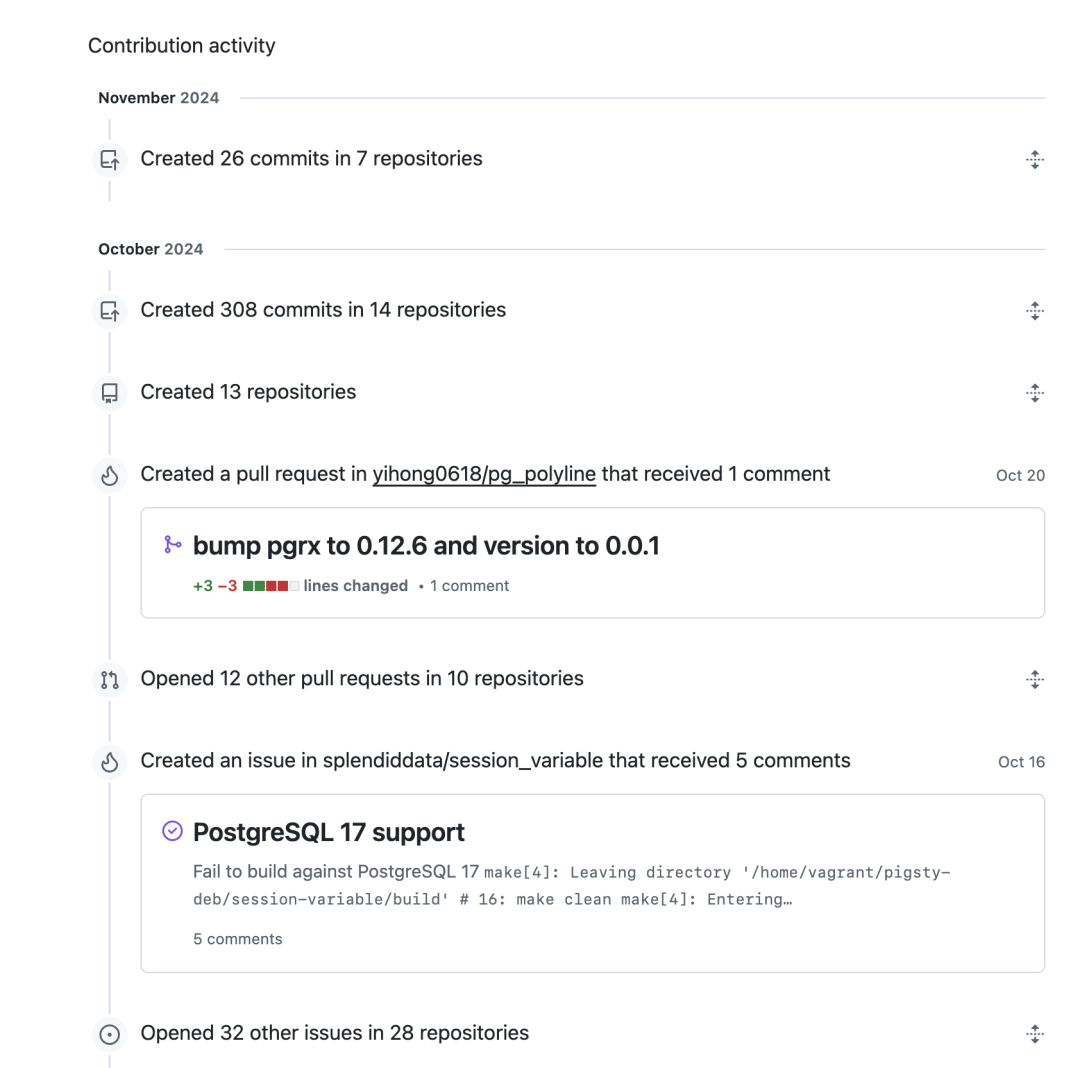Screen dimensions: 1080x1068
Task: Click the 5 comments text on the issue card
Action: pyautogui.click(x=238, y=939)
